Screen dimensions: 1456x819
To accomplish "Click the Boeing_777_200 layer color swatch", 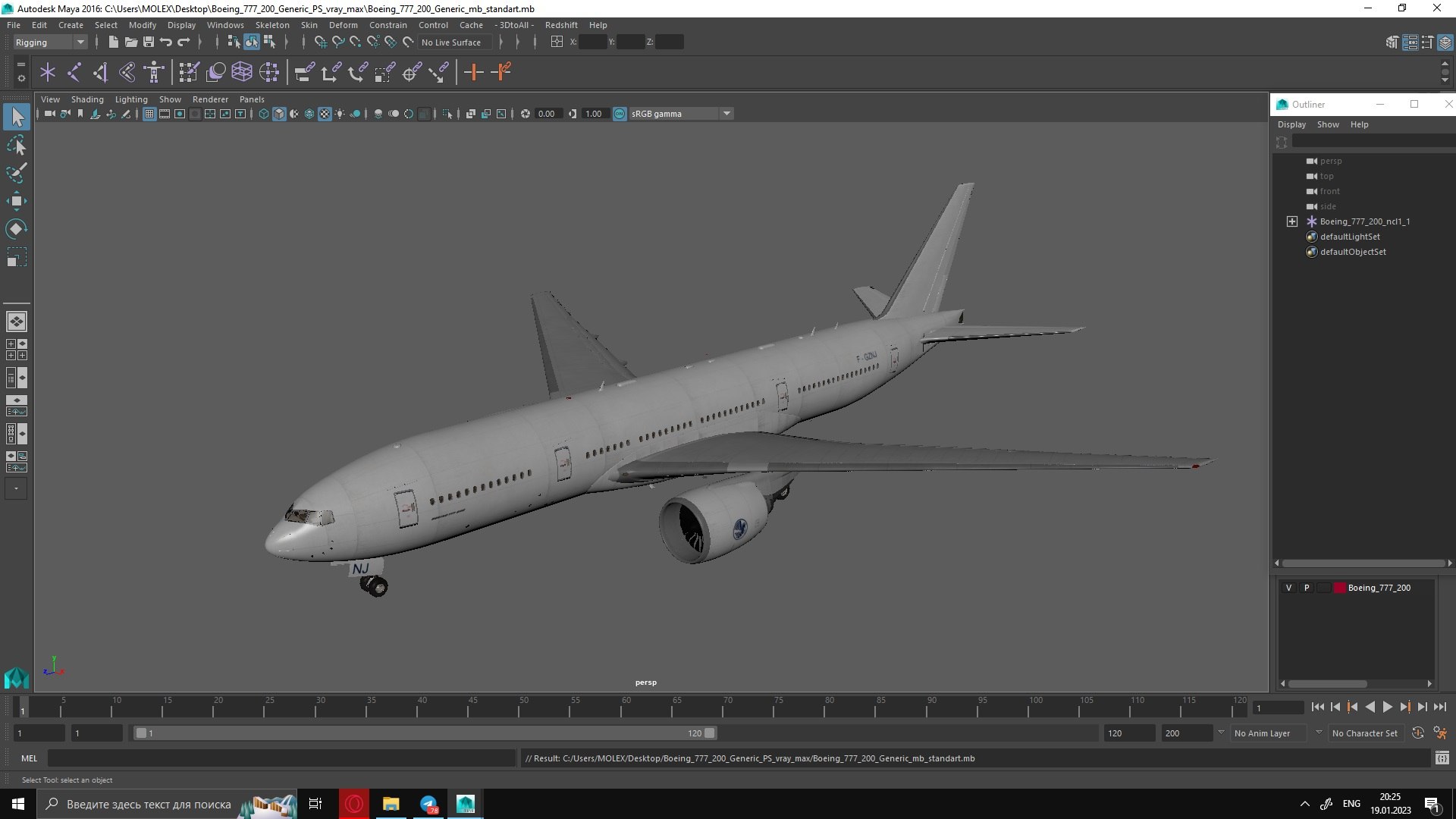I will pos(1339,588).
